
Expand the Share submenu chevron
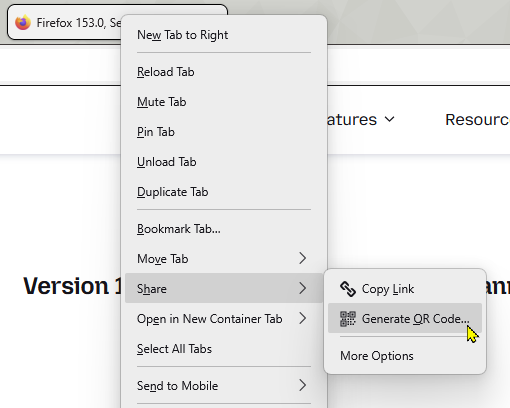[x=302, y=288]
